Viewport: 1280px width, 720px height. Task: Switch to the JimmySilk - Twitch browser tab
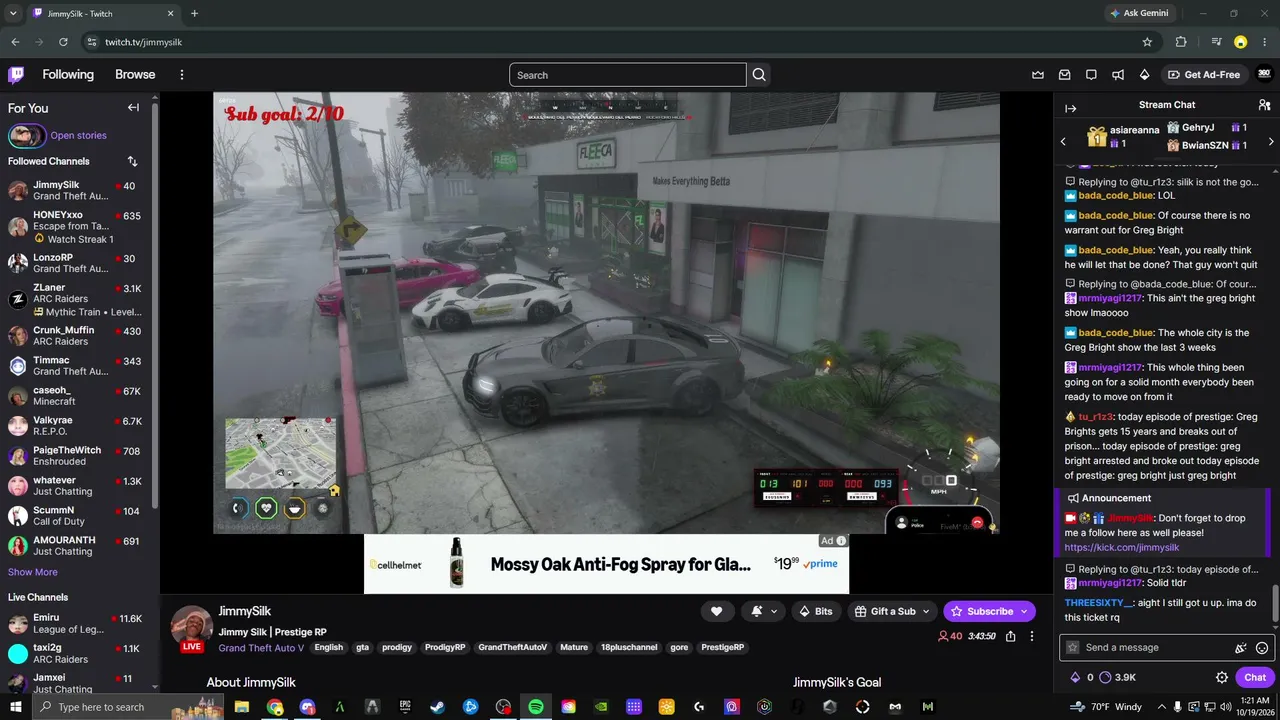click(x=104, y=14)
